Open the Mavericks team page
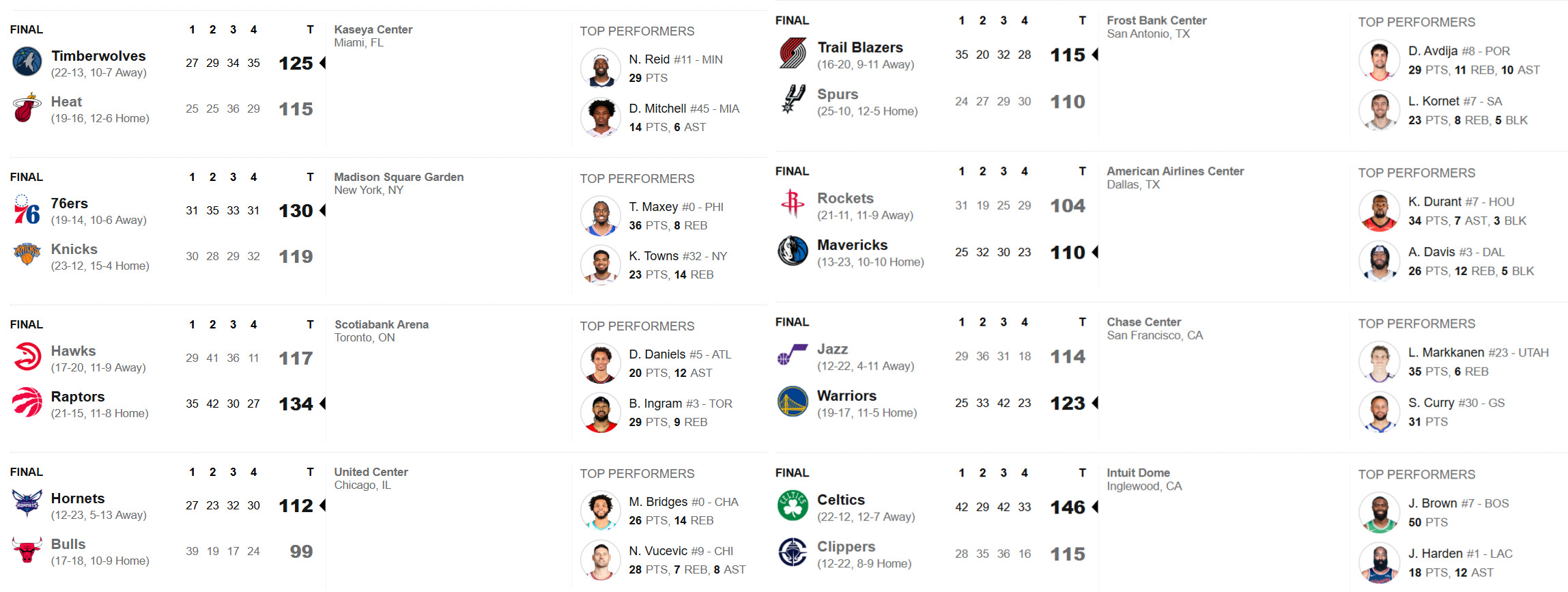Screen dimensions: 1568x592 click(853, 244)
